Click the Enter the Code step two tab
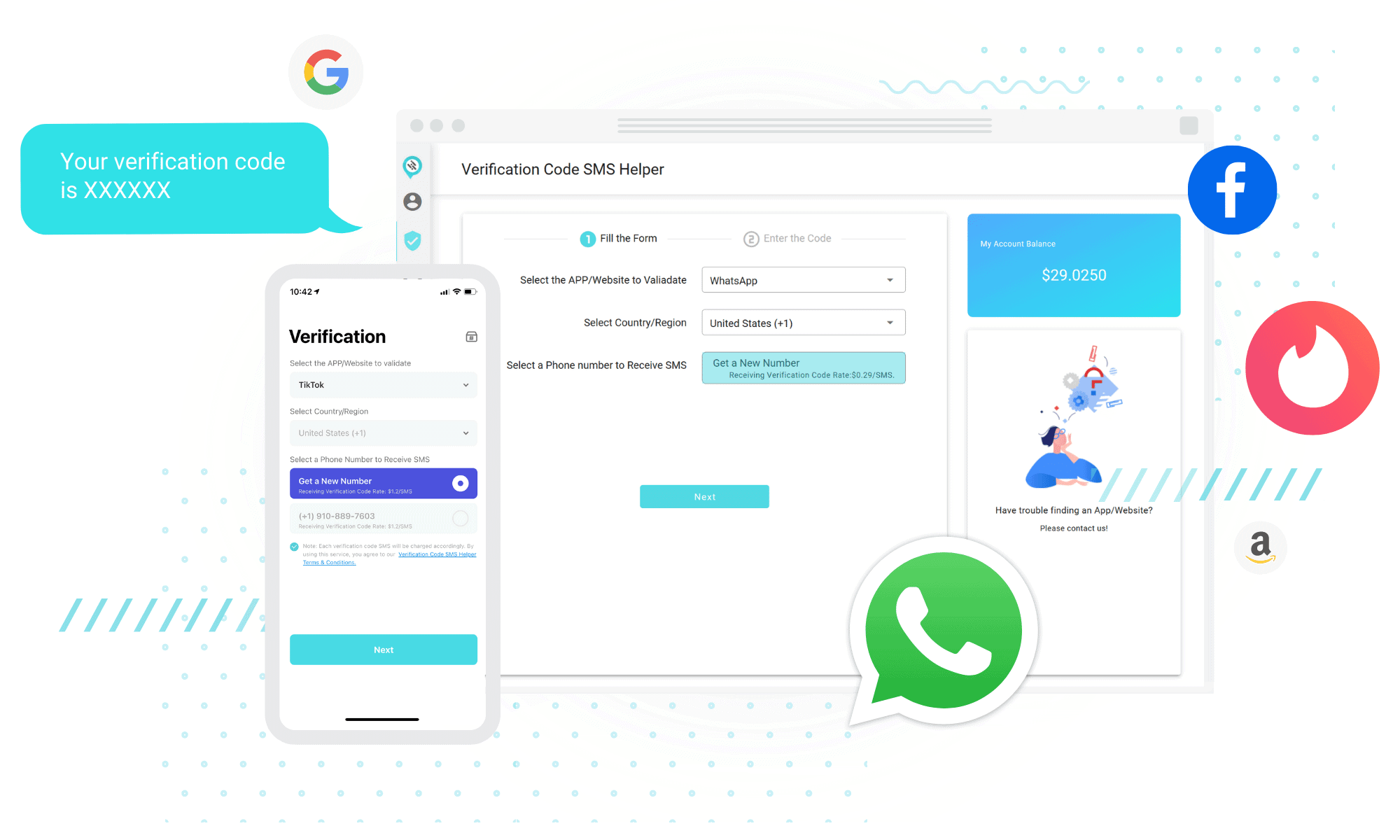Viewport: 1400px width, 840px height. point(788,238)
